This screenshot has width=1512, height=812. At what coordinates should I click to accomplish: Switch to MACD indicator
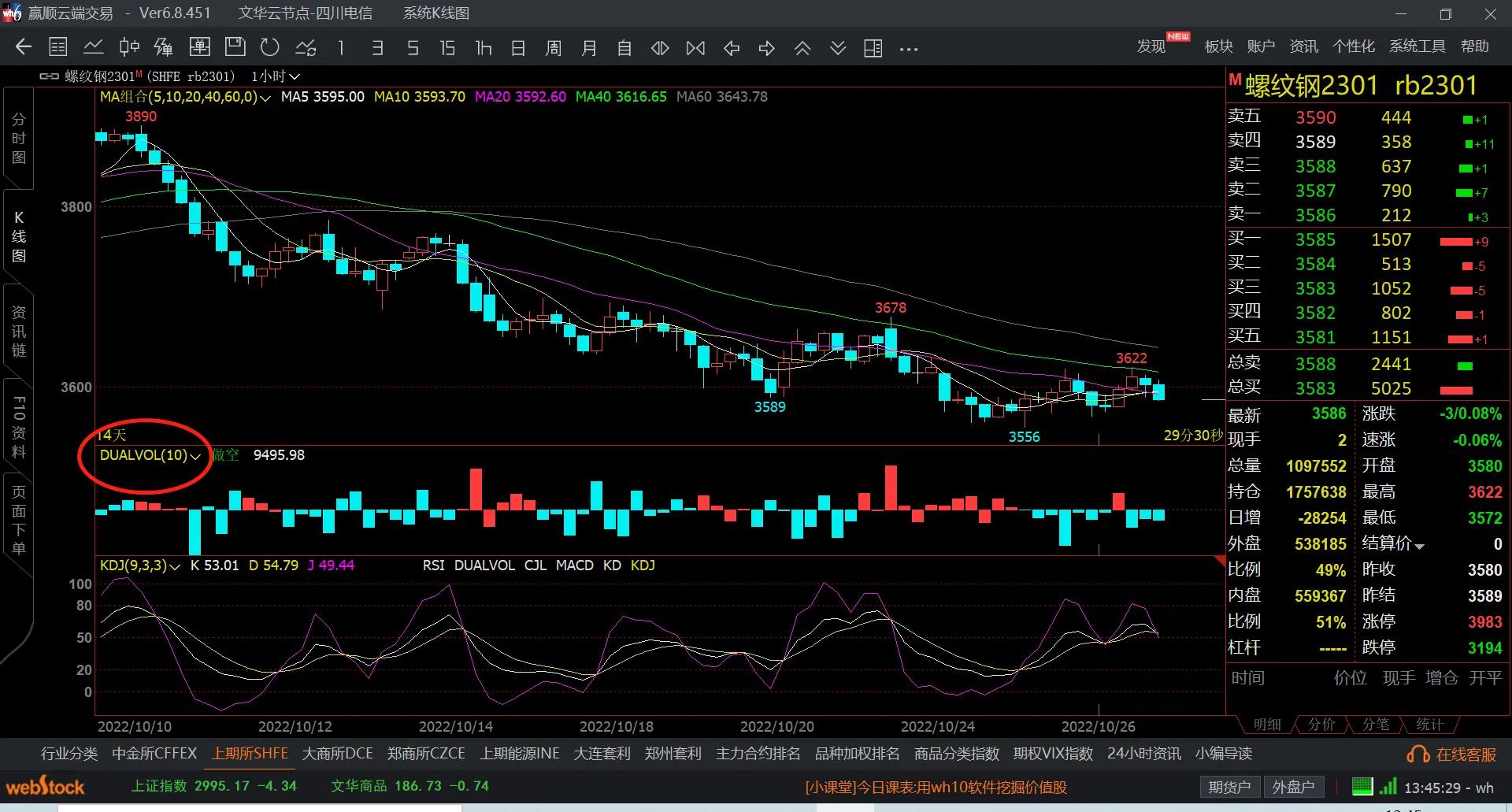point(574,565)
